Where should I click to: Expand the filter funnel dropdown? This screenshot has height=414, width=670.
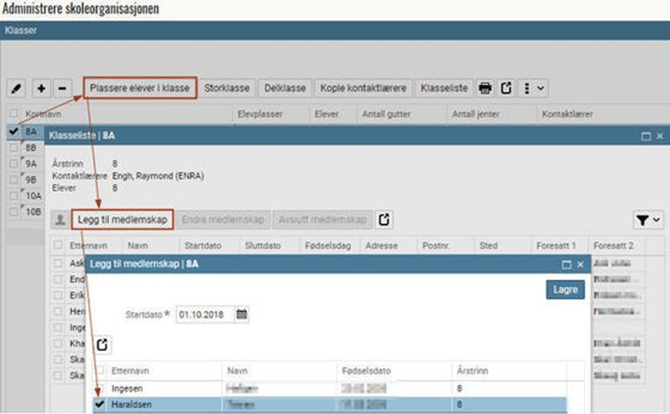click(648, 219)
